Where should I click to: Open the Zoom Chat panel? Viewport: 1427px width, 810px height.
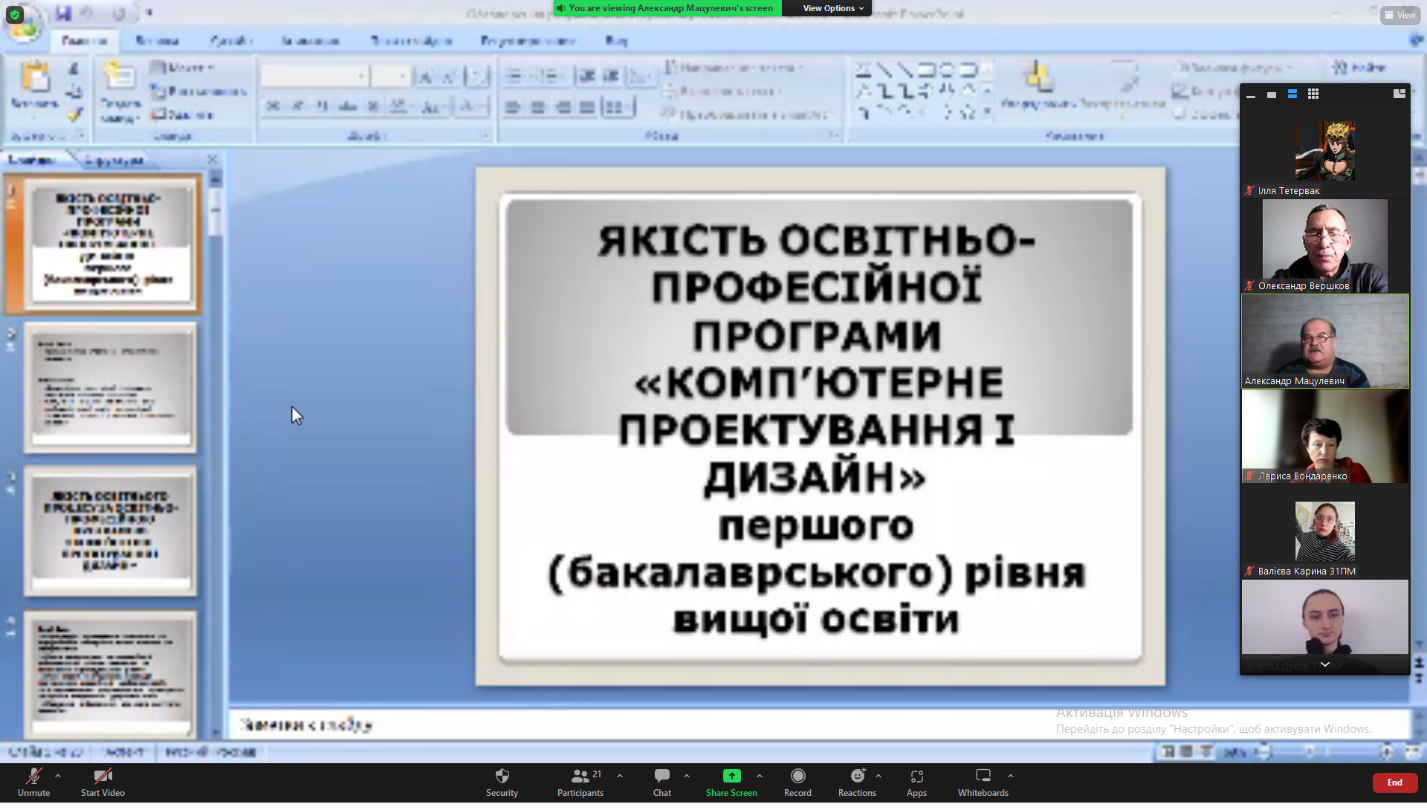pos(662,782)
